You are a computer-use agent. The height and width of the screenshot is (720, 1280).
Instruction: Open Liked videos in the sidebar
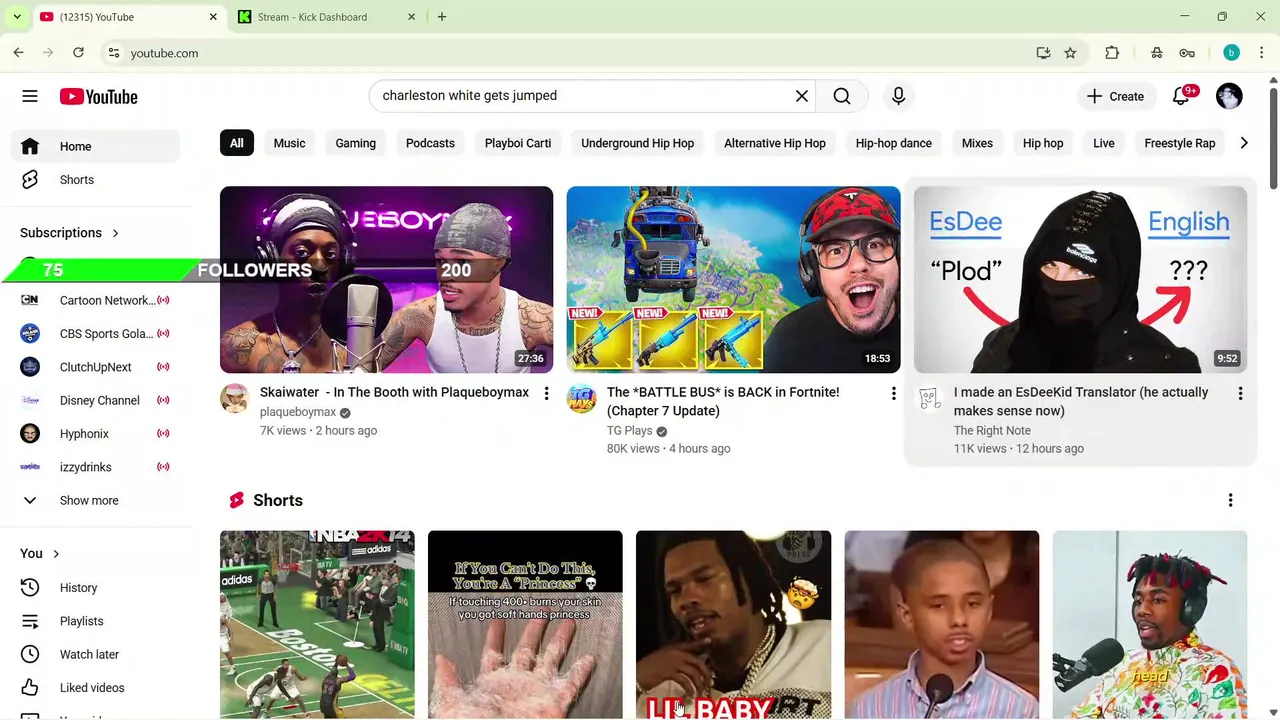pyautogui.click(x=96, y=688)
